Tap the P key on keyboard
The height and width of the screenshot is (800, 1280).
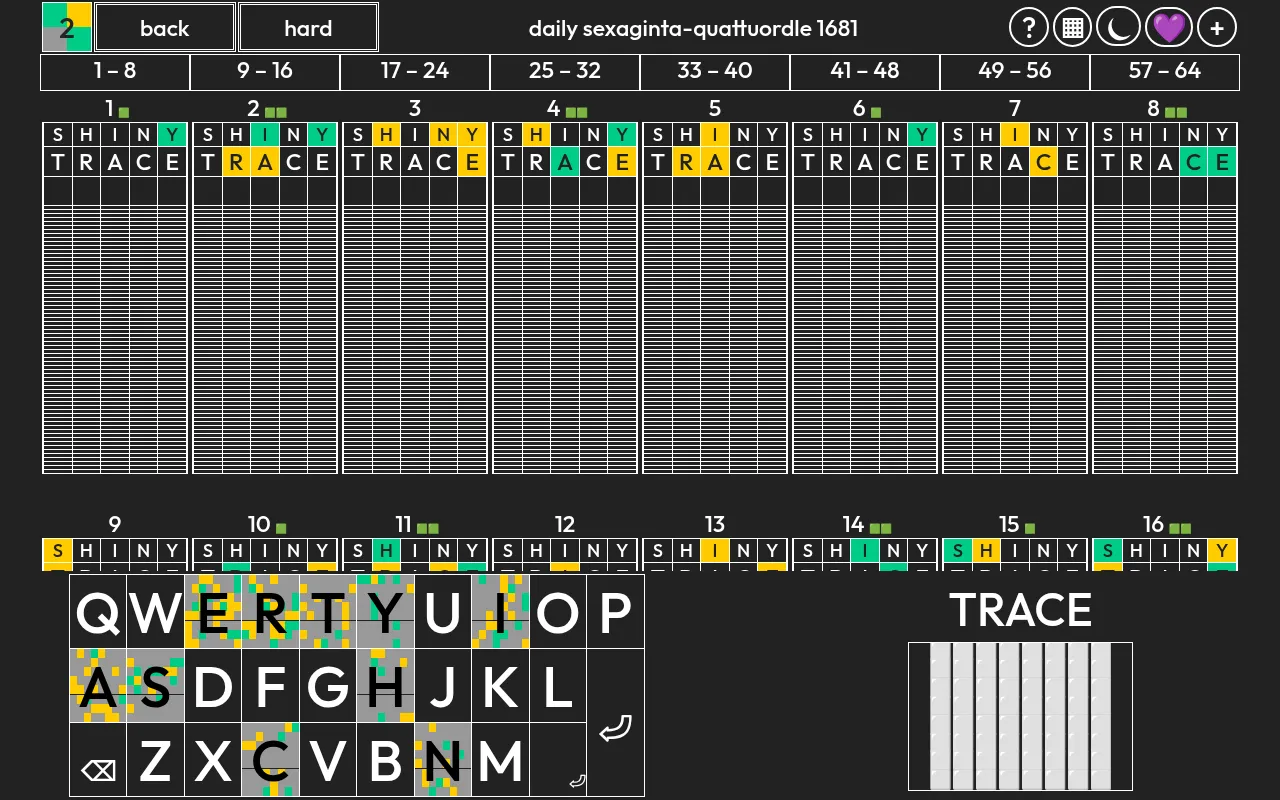click(x=615, y=612)
